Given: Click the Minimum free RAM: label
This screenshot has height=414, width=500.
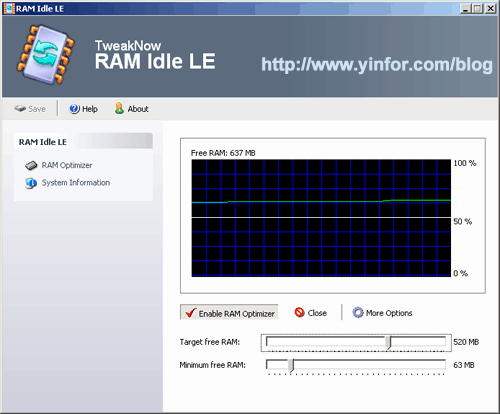Looking at the screenshot, I should (212, 365).
